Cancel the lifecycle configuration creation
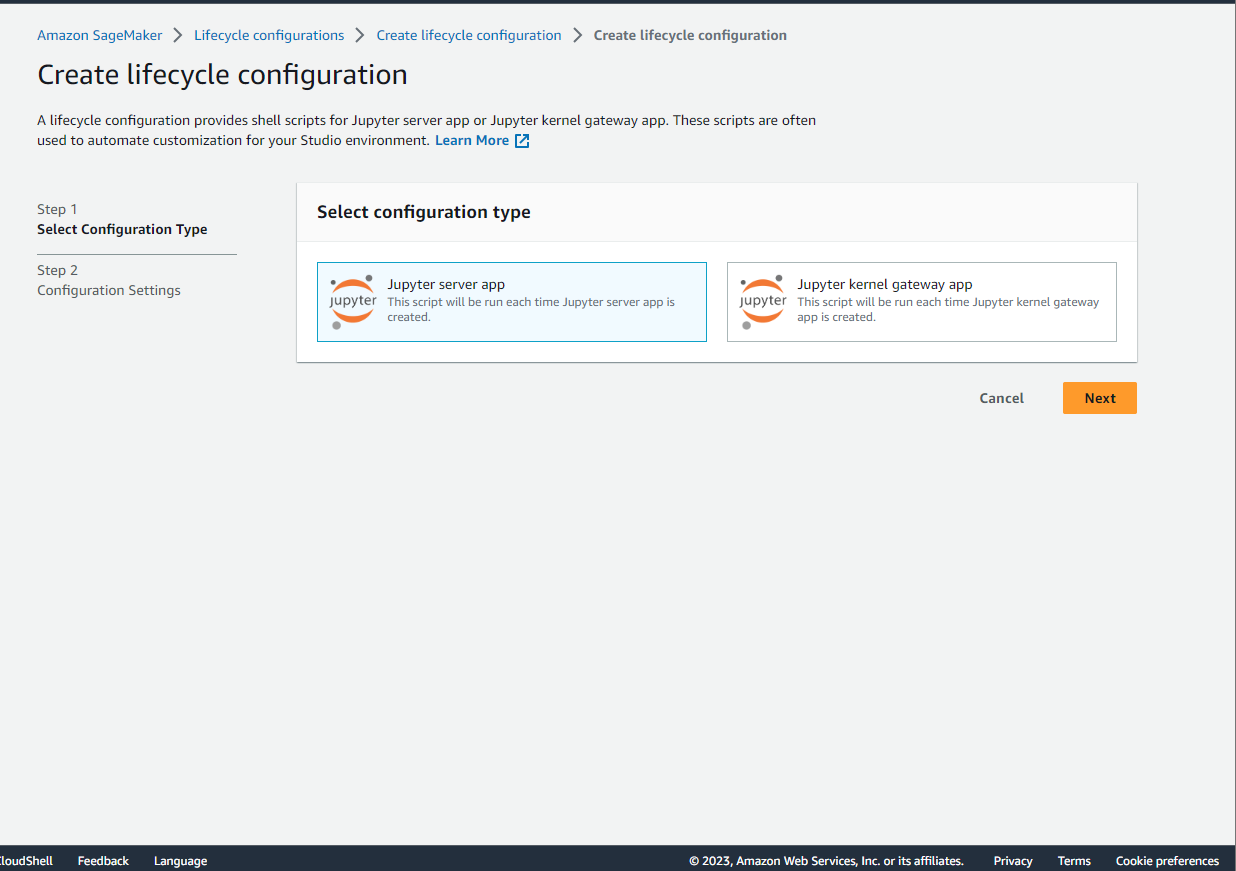This screenshot has height=871, width=1236. click(1001, 398)
